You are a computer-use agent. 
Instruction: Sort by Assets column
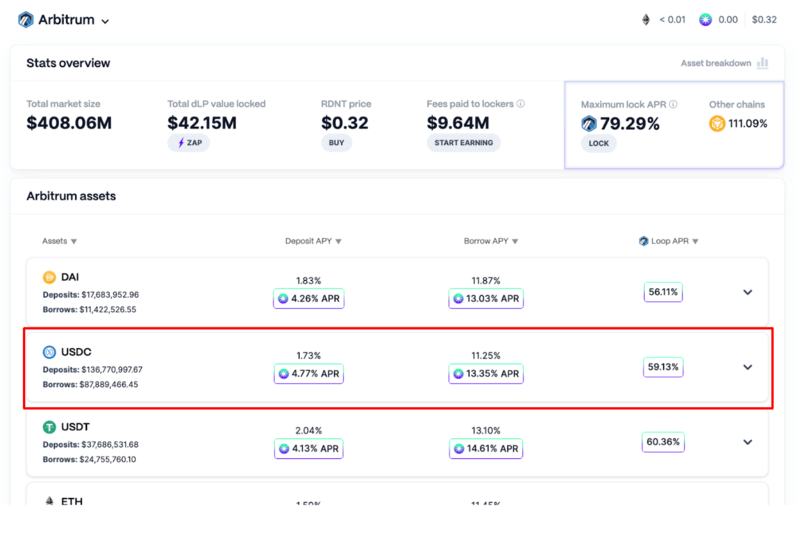click(x=59, y=241)
